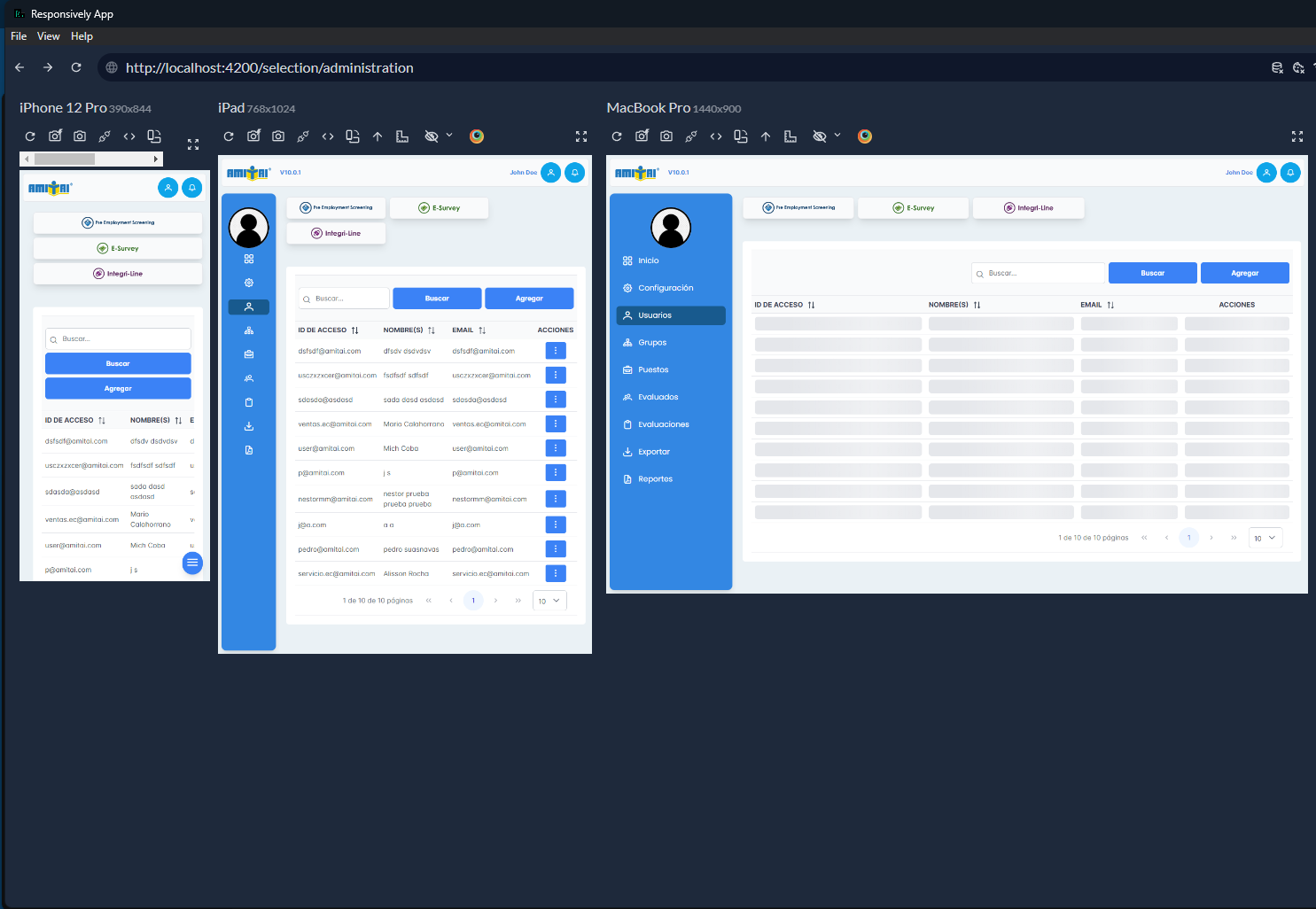Click the floating hamburger menu in iPhone preview
Image resolution: width=1316 pixels, height=909 pixels.
(192, 563)
